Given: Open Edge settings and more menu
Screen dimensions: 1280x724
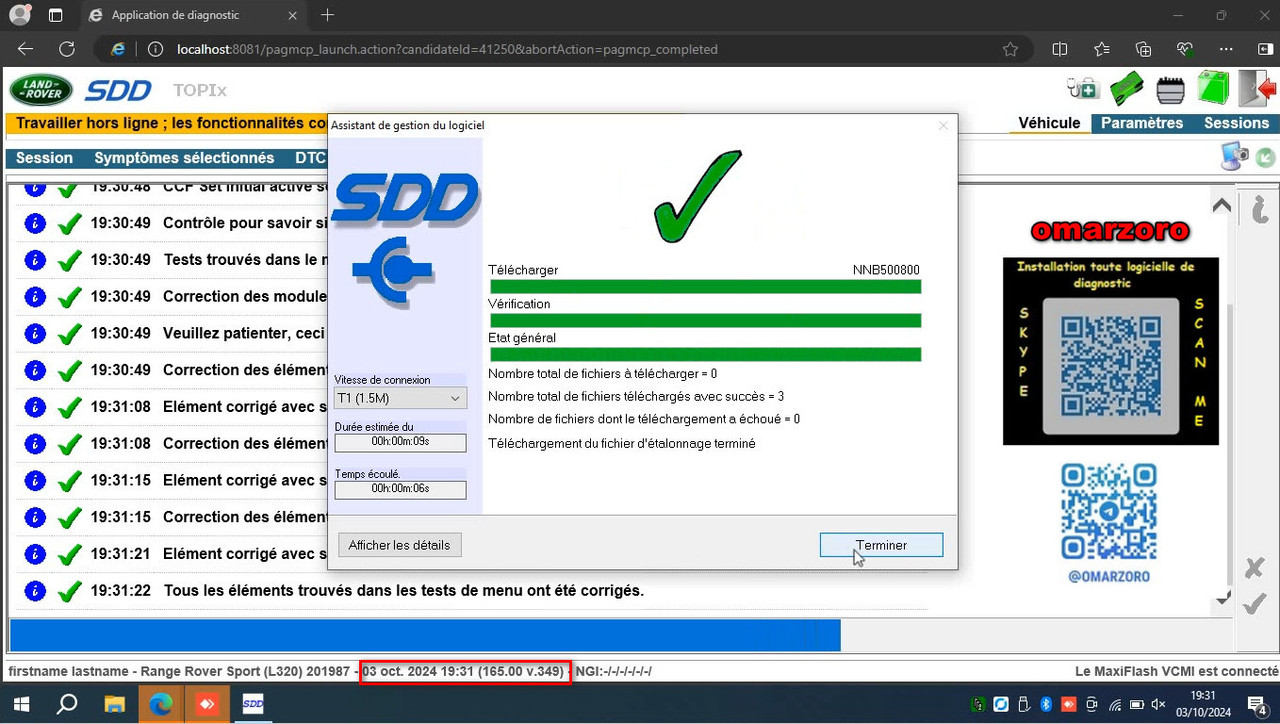Looking at the screenshot, I should pos(1227,49).
